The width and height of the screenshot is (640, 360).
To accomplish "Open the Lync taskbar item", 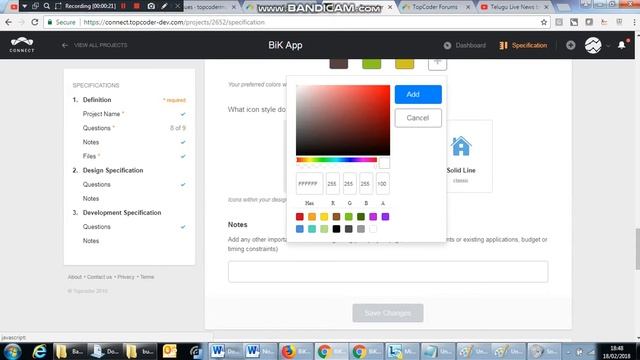I will tap(402, 351).
